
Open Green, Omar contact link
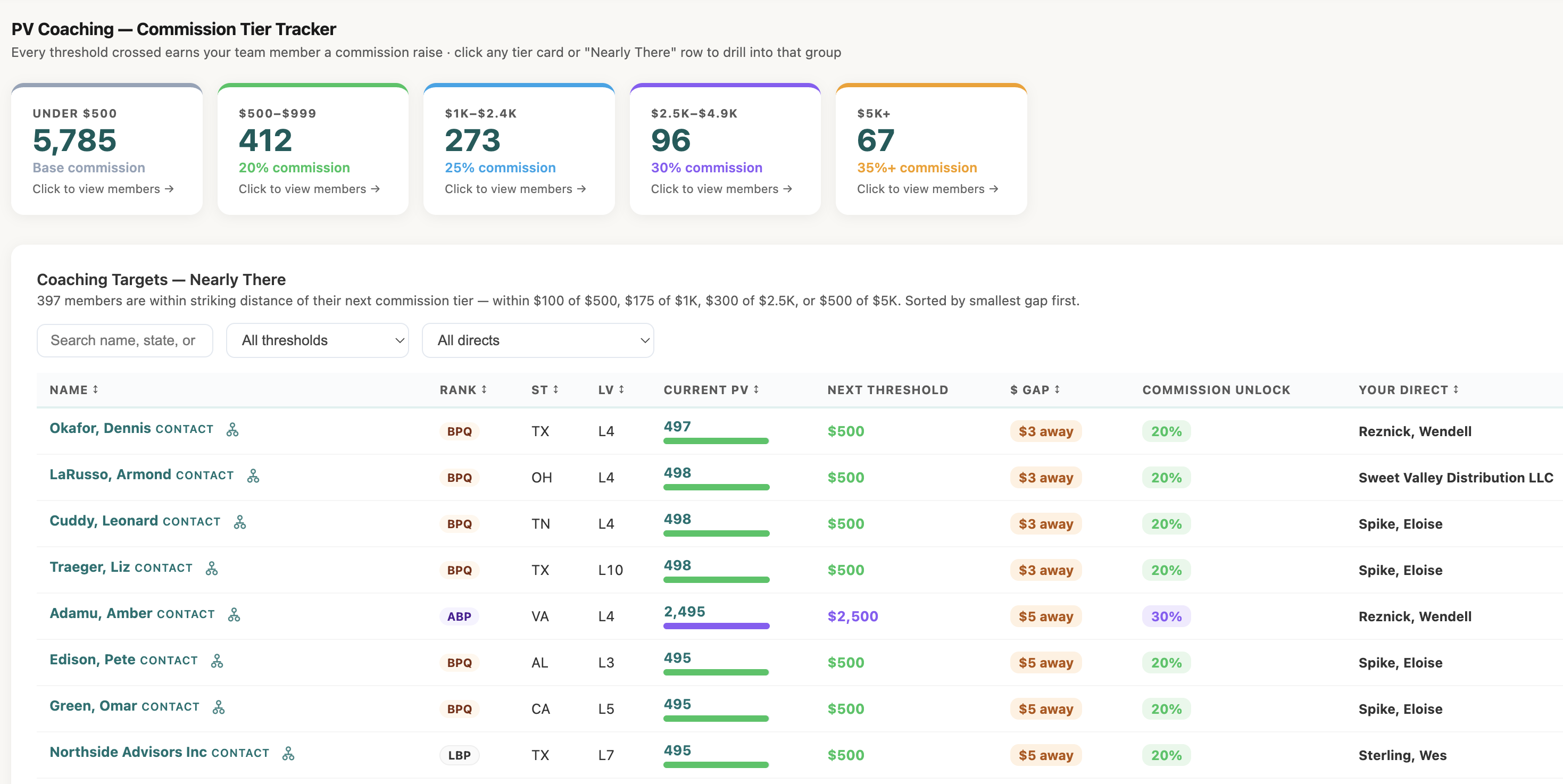tap(170, 706)
